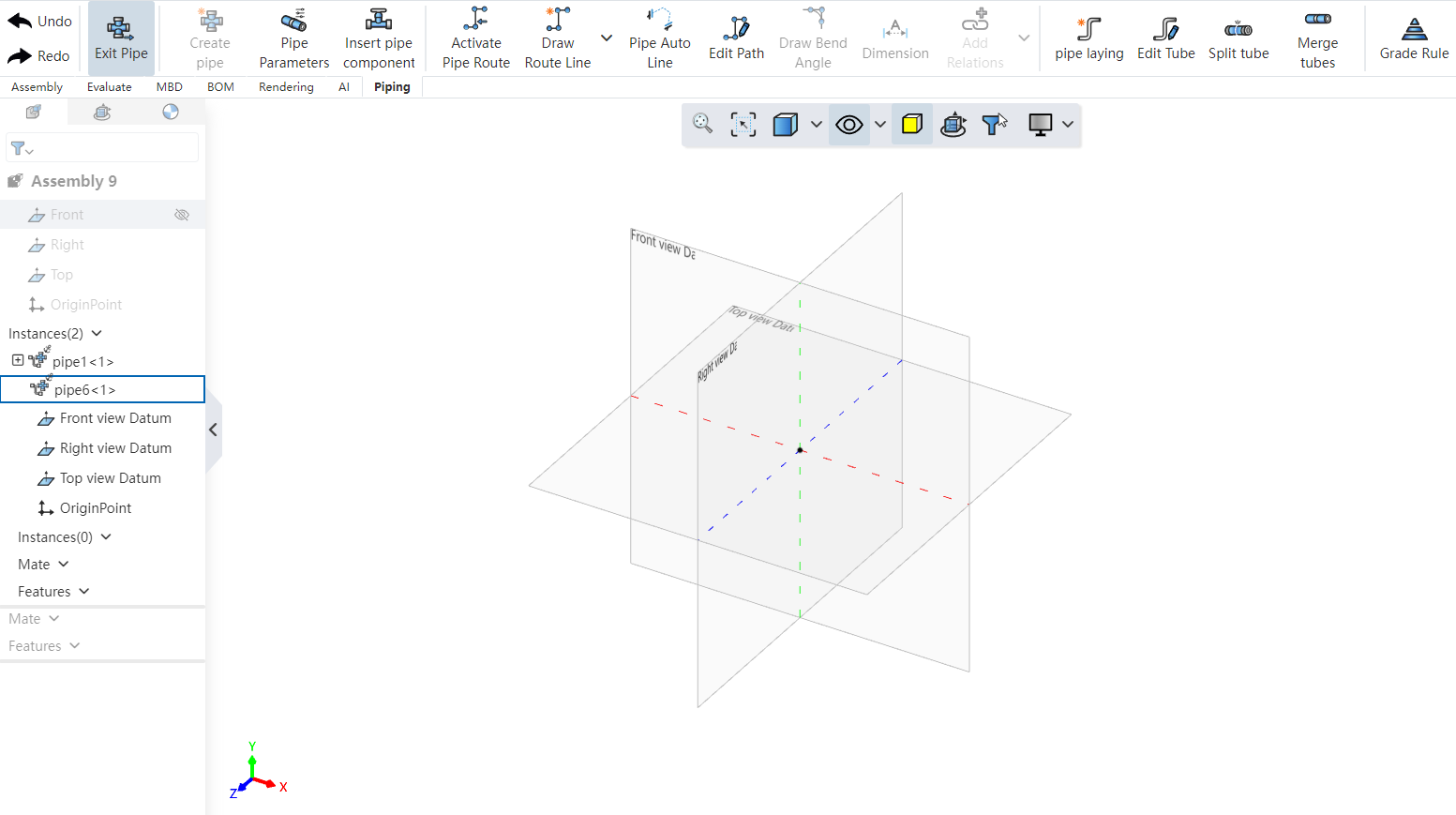Expand the pipe1<1> tree node
1456x815 pixels.
[x=18, y=360]
